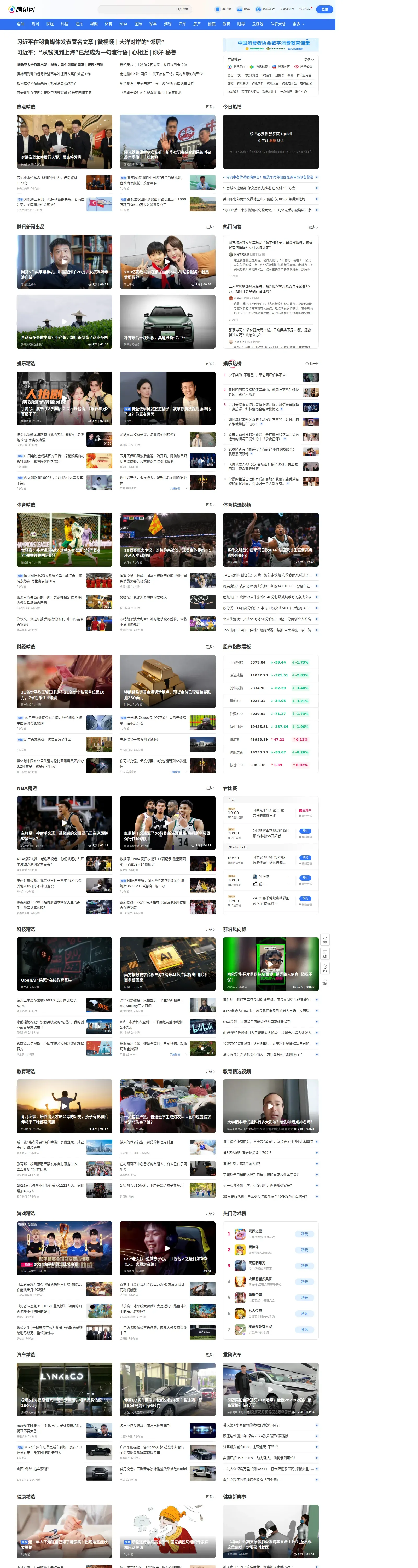Open 腾讯体育 in the 产品推荐 panel
Screen dimensions: 418x1568
[x=281, y=67]
